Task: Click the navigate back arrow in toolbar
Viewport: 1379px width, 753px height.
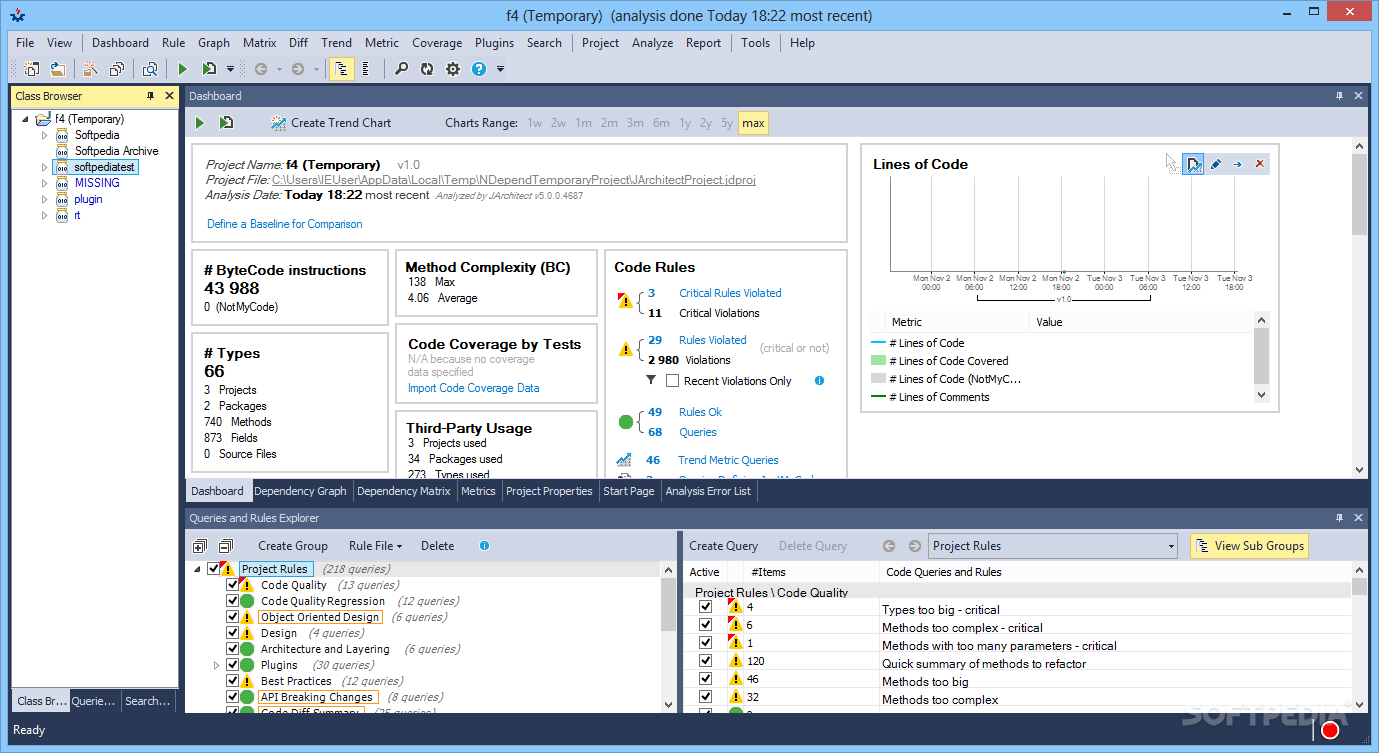Action: (261, 69)
